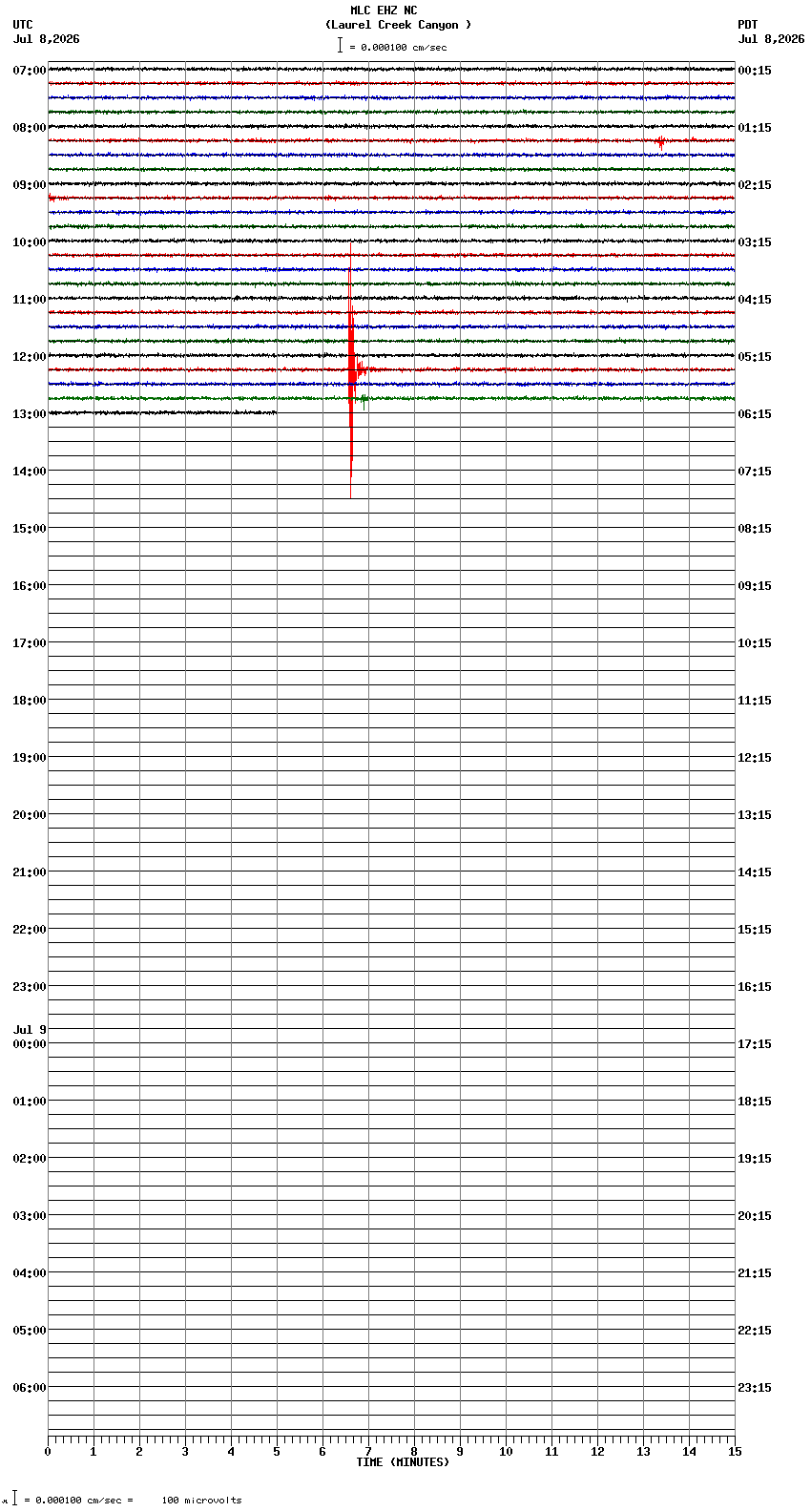The width and height of the screenshot is (811, 1512).
Task: Click the '05:15' PDT row label
Action: click(x=755, y=356)
